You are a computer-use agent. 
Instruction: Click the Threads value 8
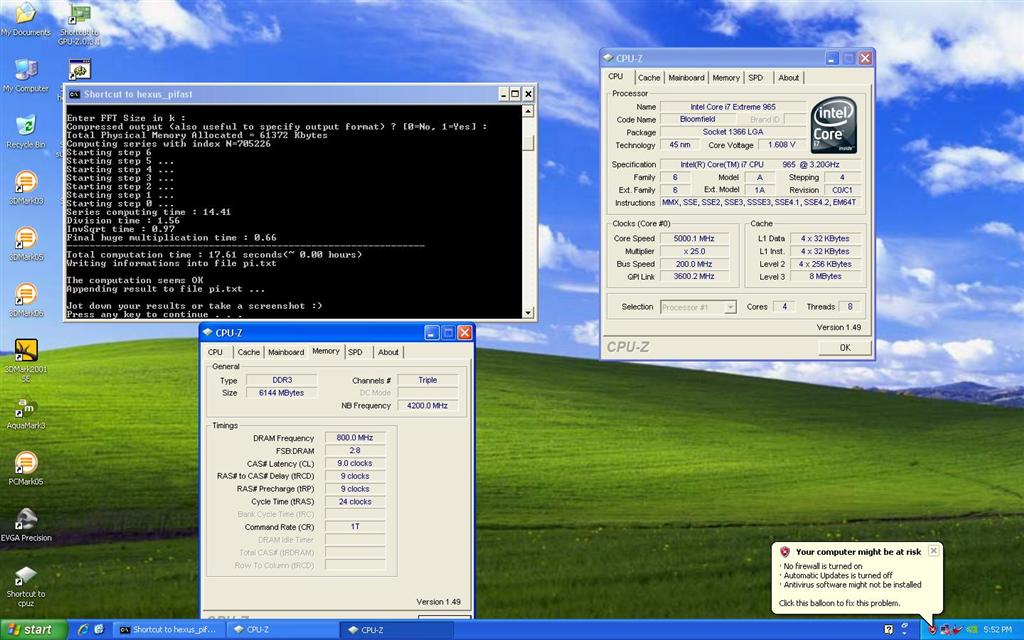[x=850, y=306]
